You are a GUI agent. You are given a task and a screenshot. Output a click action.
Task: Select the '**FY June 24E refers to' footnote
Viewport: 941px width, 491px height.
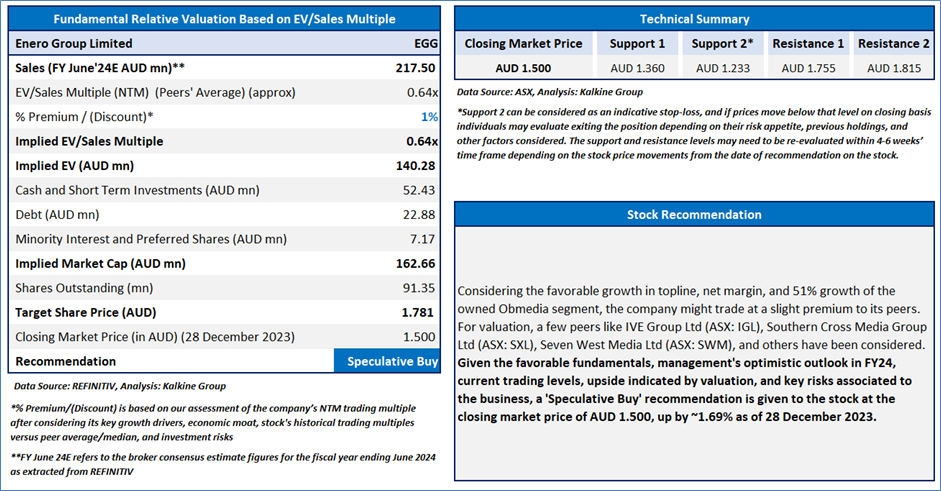point(223,465)
